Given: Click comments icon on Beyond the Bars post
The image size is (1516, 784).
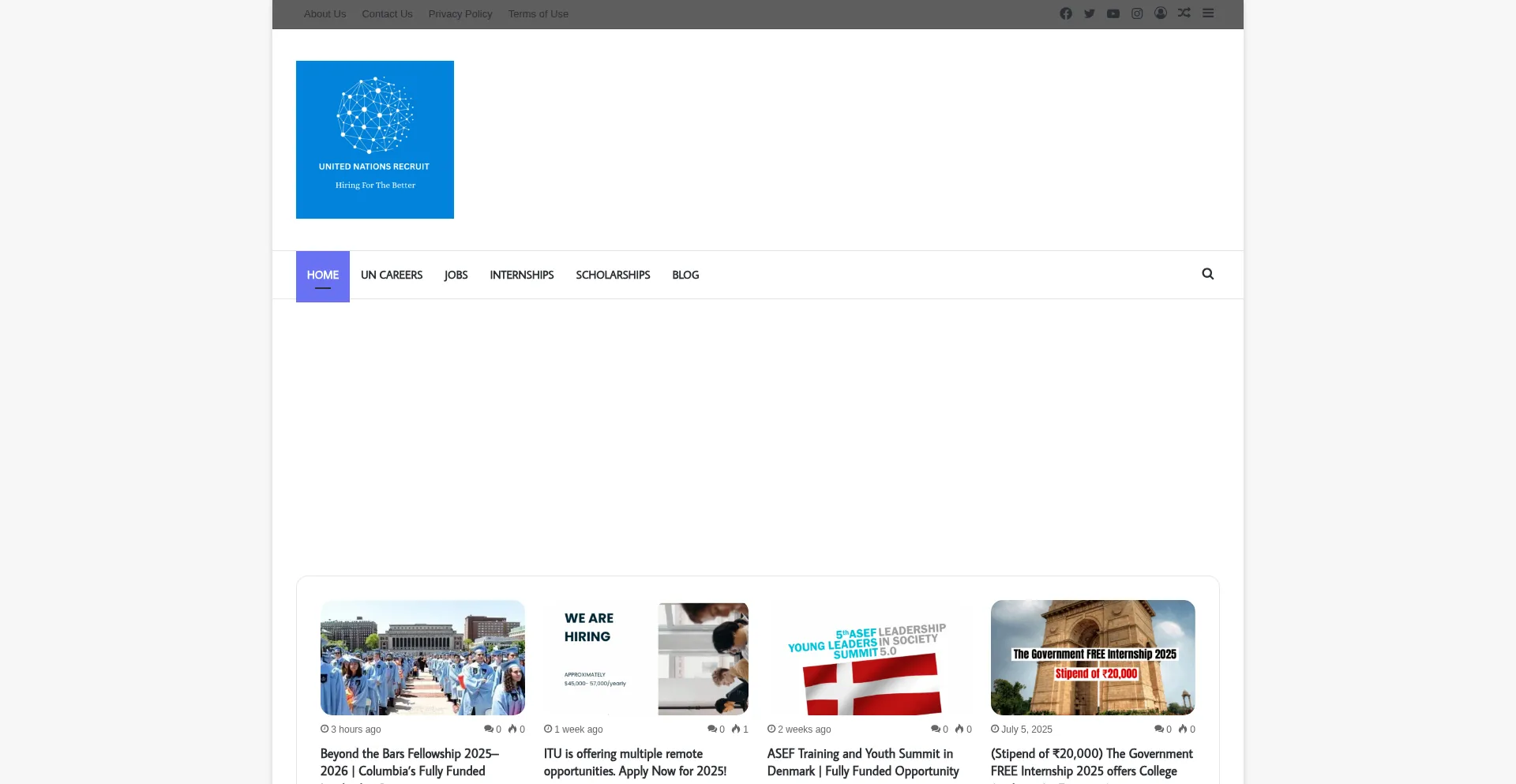Looking at the screenshot, I should coord(488,729).
